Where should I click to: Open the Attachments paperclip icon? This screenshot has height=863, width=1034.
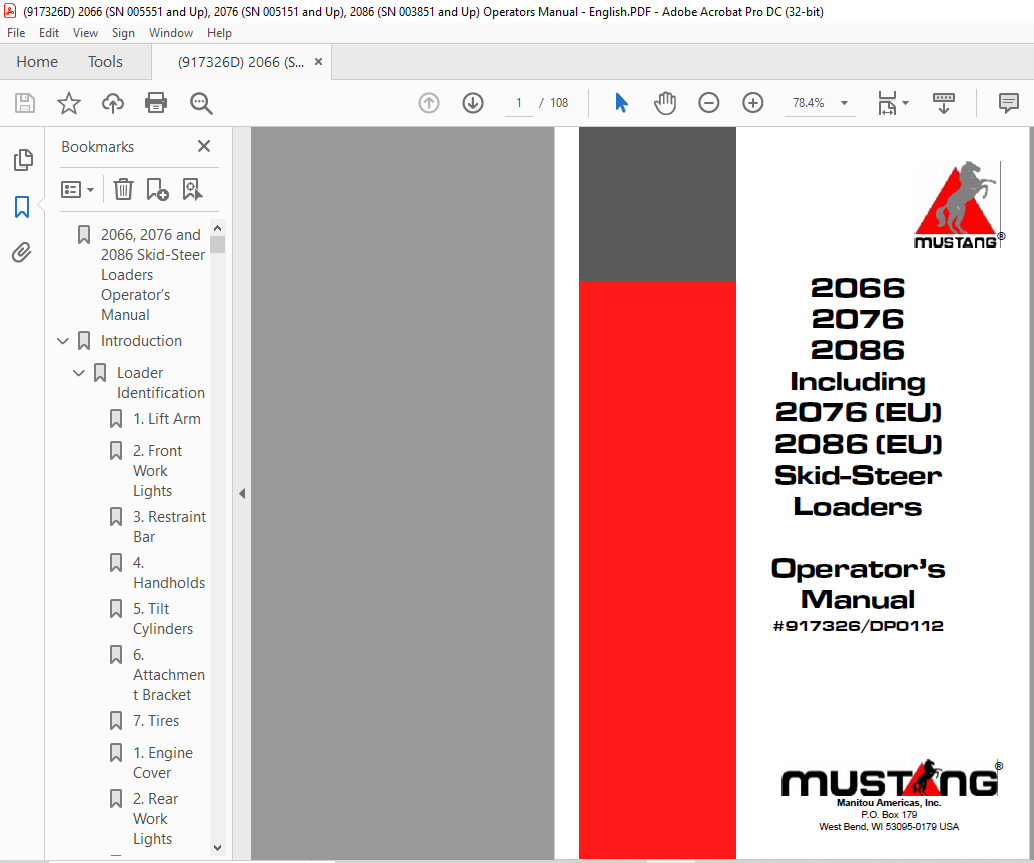click(22, 253)
